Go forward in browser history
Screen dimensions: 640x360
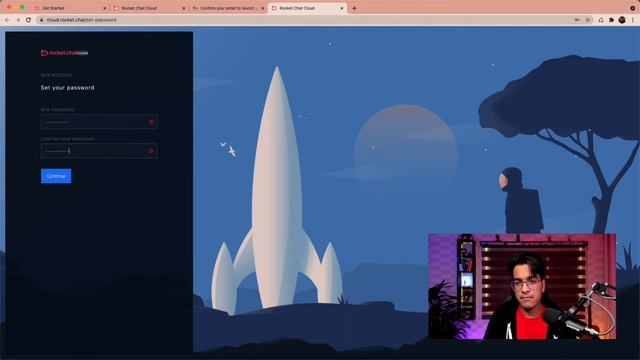18,20
